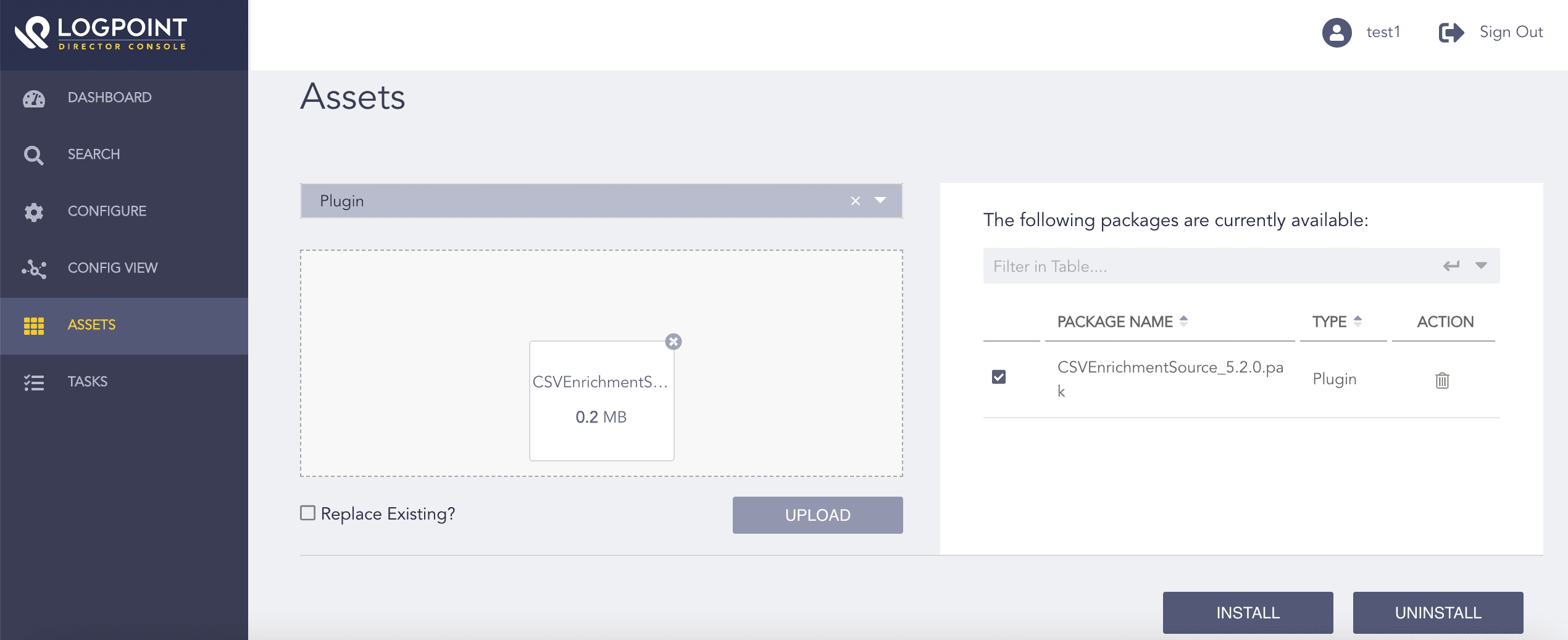The height and width of the screenshot is (640, 1568).
Task: Go to the Assets section
Action: [91, 324]
